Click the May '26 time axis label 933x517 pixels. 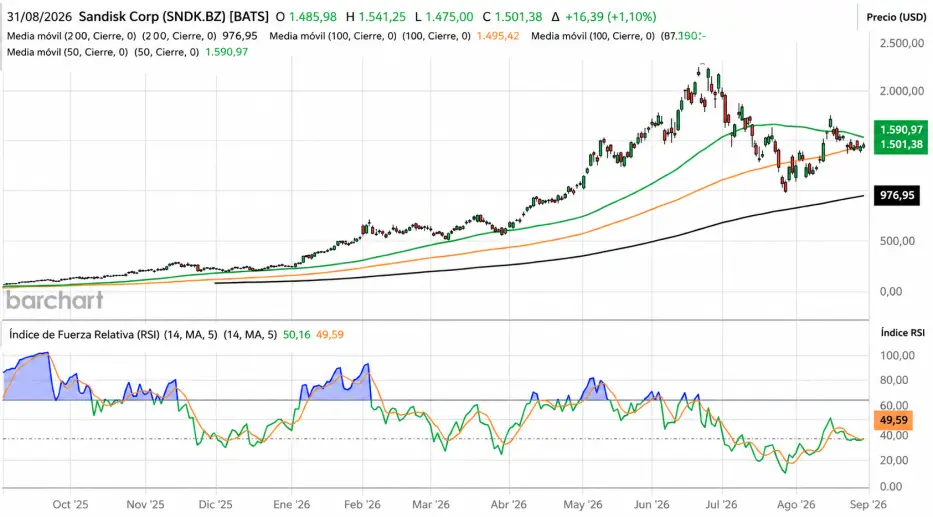pyautogui.click(x=583, y=505)
